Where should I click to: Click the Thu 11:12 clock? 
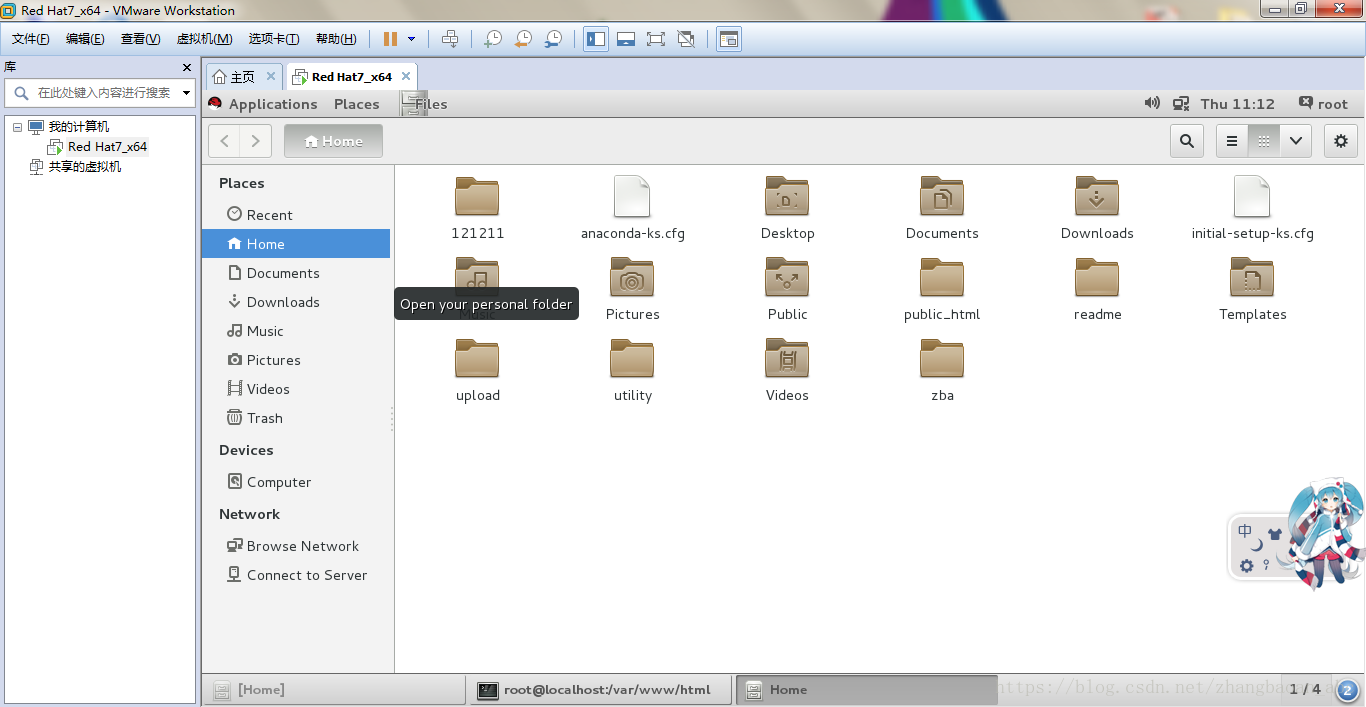1238,104
